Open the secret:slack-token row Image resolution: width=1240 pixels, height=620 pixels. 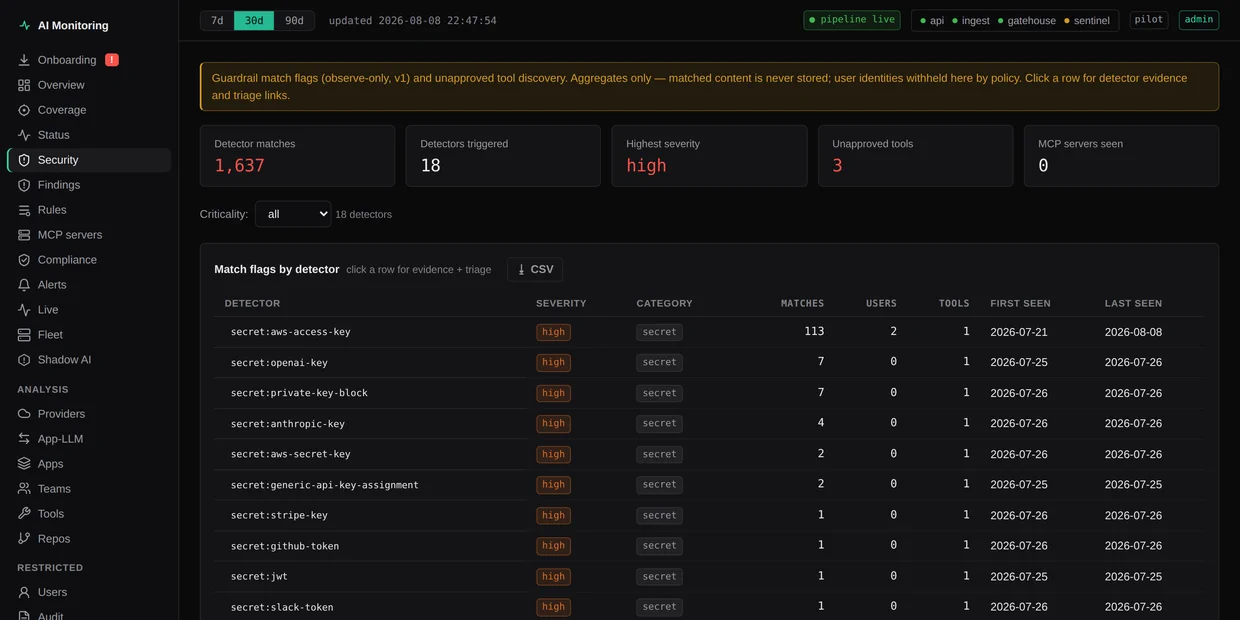point(709,607)
